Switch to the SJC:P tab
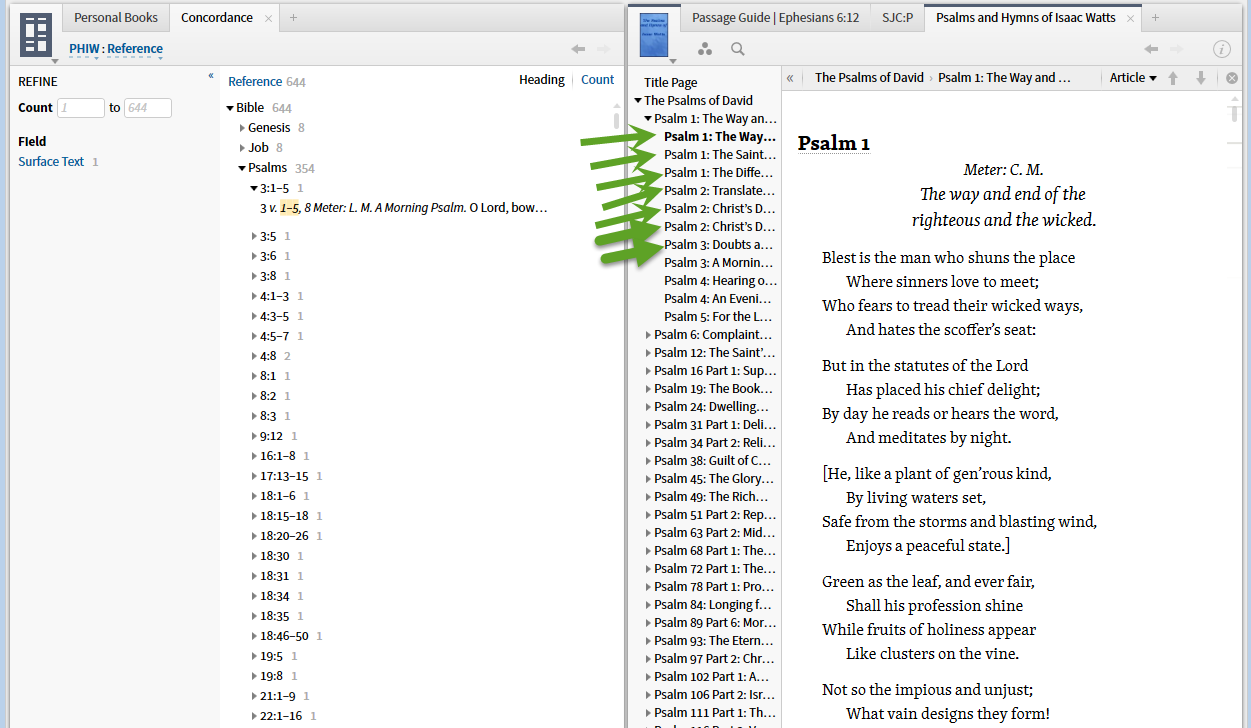The image size is (1251, 728). (897, 18)
